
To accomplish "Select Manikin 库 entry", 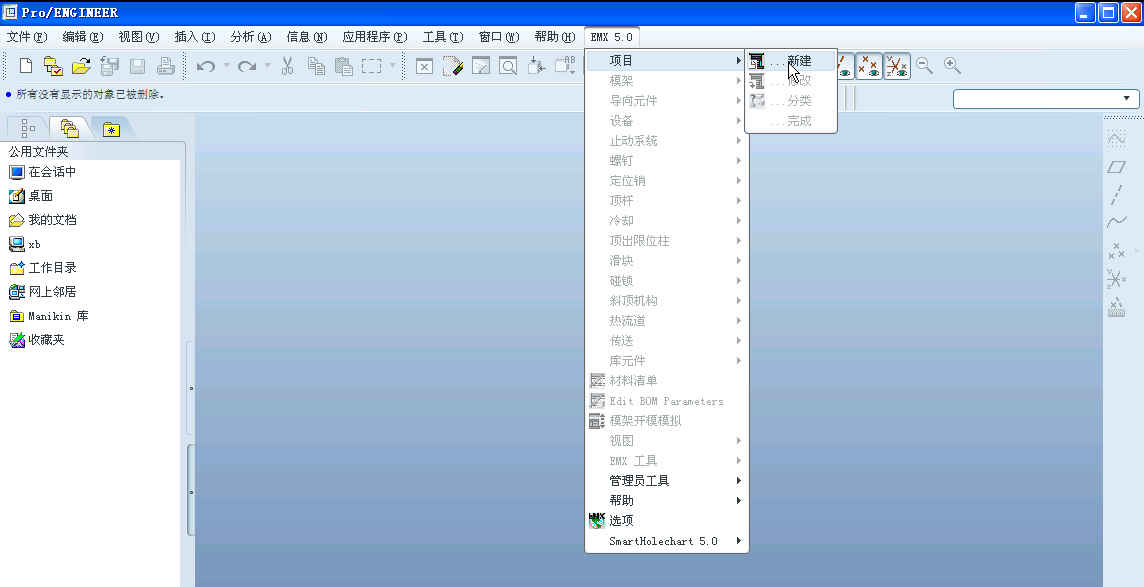I will tap(48, 316).
